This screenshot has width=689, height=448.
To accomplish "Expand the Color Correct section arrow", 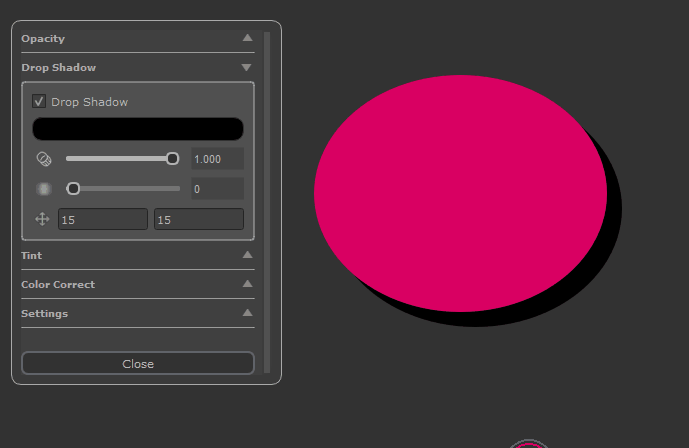I will tap(247, 284).
